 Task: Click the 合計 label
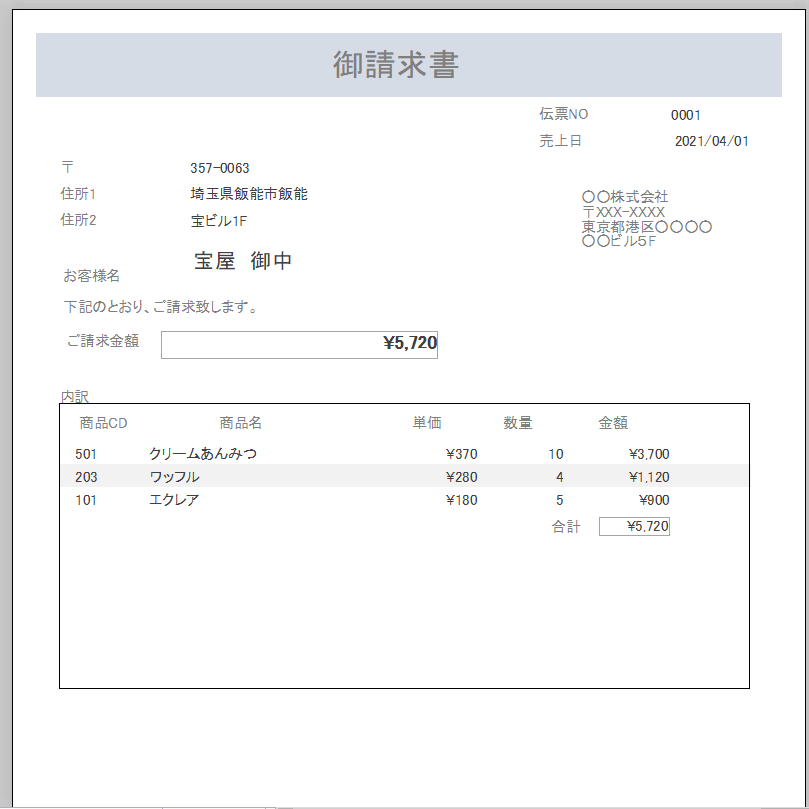tap(566, 527)
